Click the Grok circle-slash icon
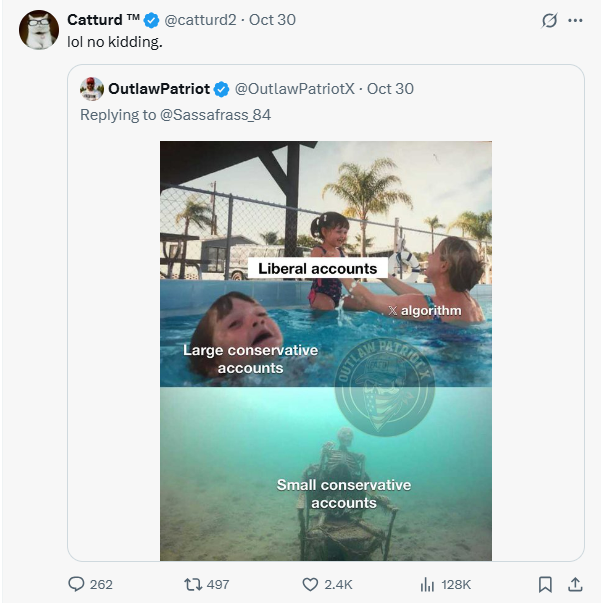Screen dimensions: 601x603 tap(548, 21)
